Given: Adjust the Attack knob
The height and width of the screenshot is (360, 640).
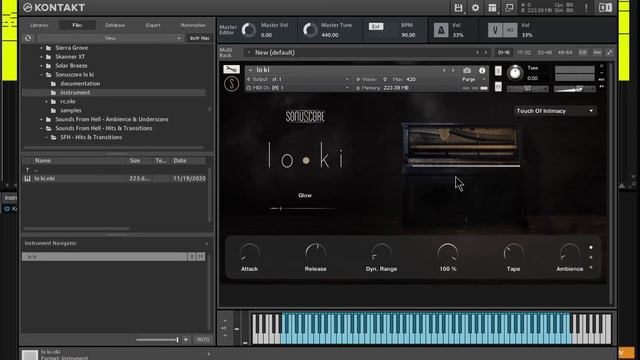Looking at the screenshot, I should click(249, 253).
